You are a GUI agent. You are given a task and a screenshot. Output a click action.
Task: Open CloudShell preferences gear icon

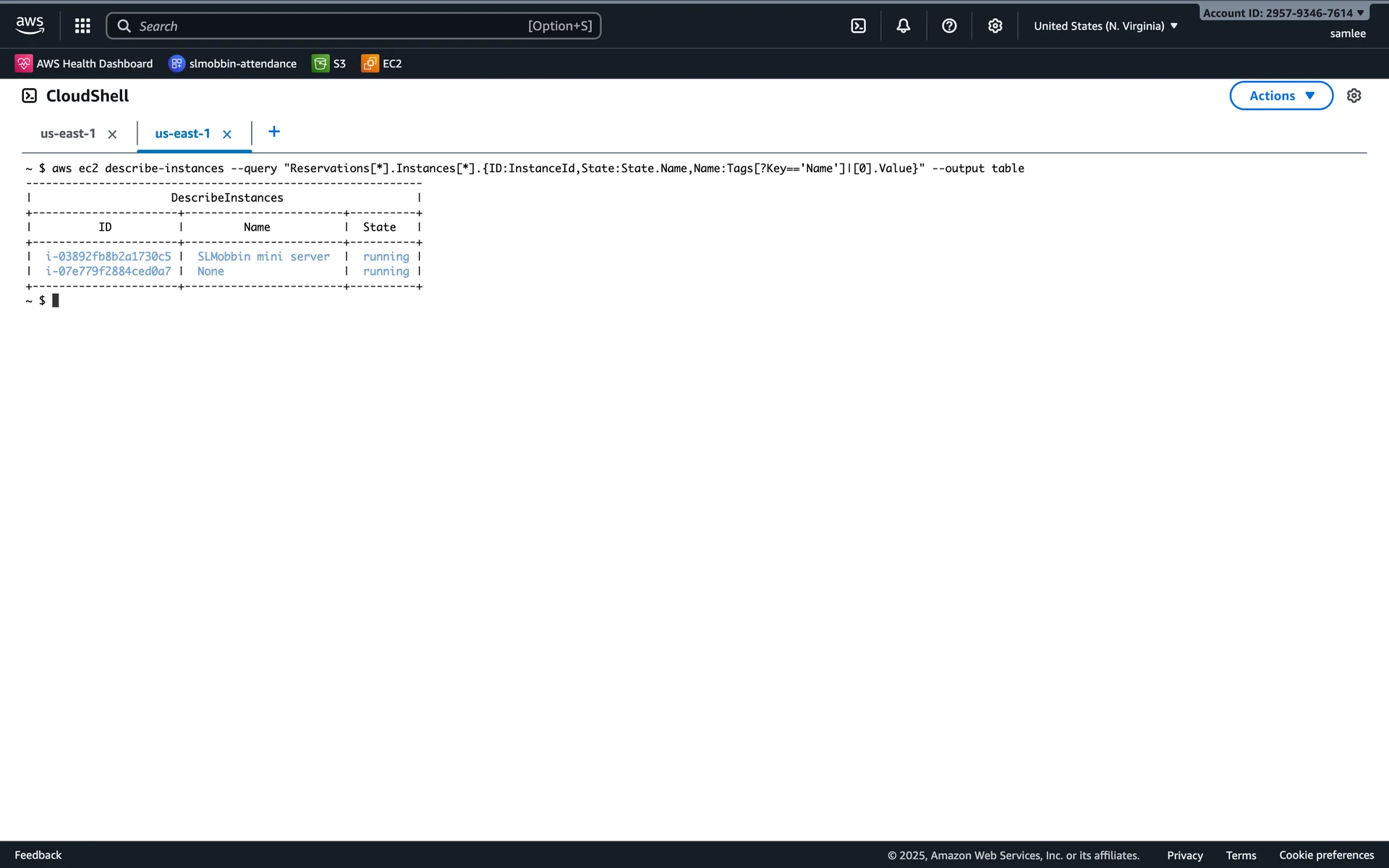(1354, 95)
